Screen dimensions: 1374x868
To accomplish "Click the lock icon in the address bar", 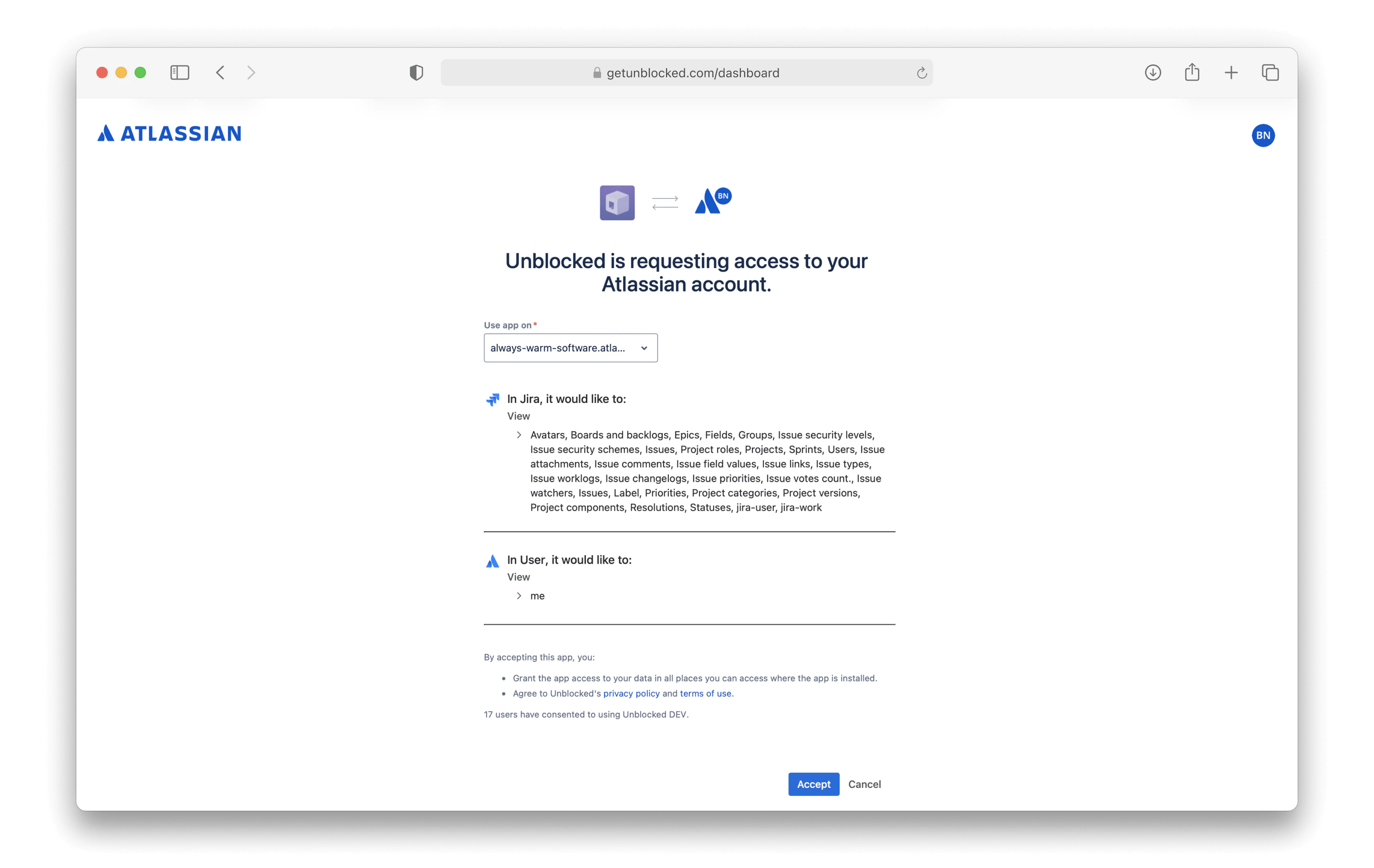I will pyautogui.click(x=597, y=73).
